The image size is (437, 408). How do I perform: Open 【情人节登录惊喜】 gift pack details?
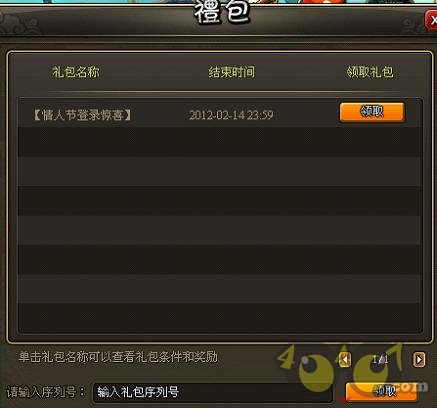[x=82, y=115]
